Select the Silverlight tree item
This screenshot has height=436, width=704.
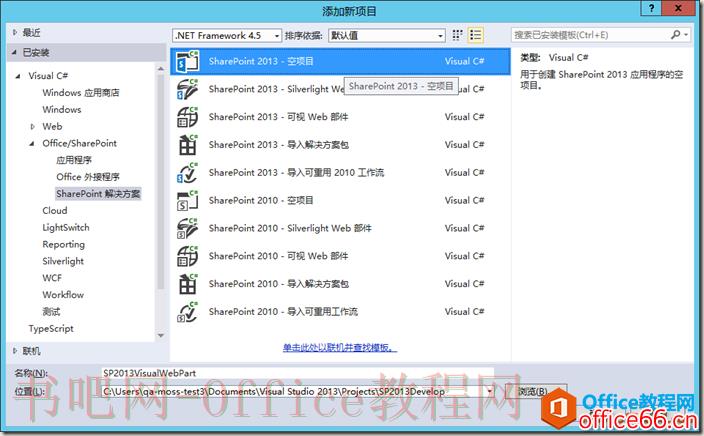click(63, 261)
